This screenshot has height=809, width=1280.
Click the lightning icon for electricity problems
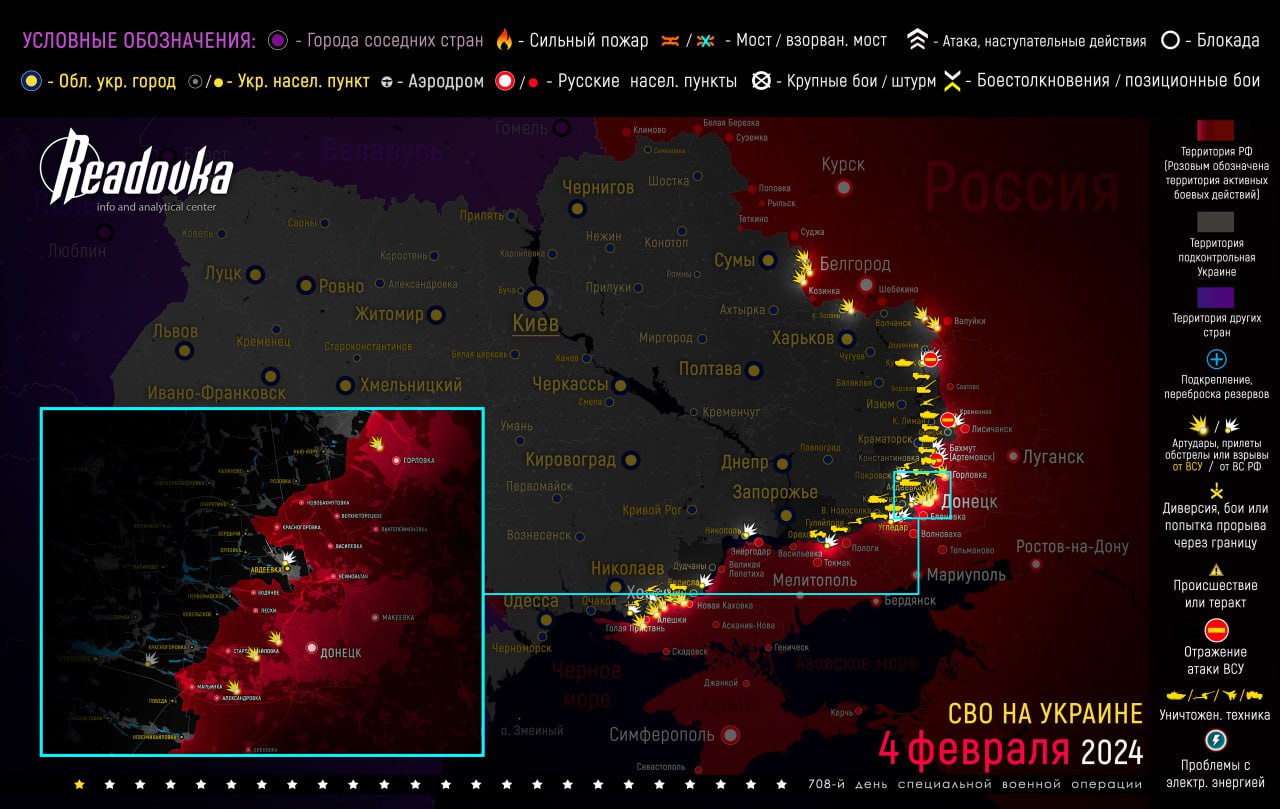pos(1216,740)
